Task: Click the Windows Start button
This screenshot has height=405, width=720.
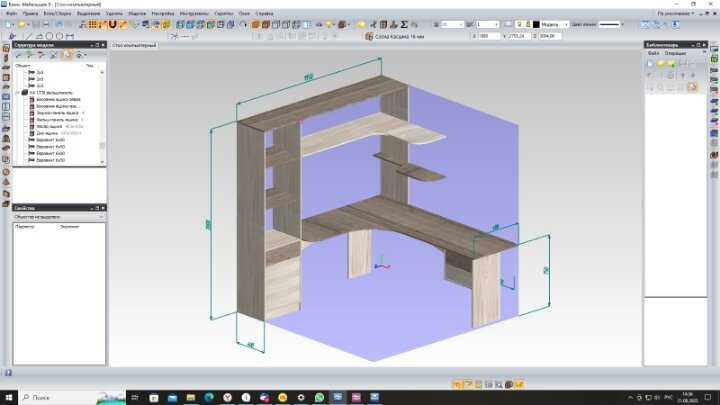Action: tap(9, 397)
